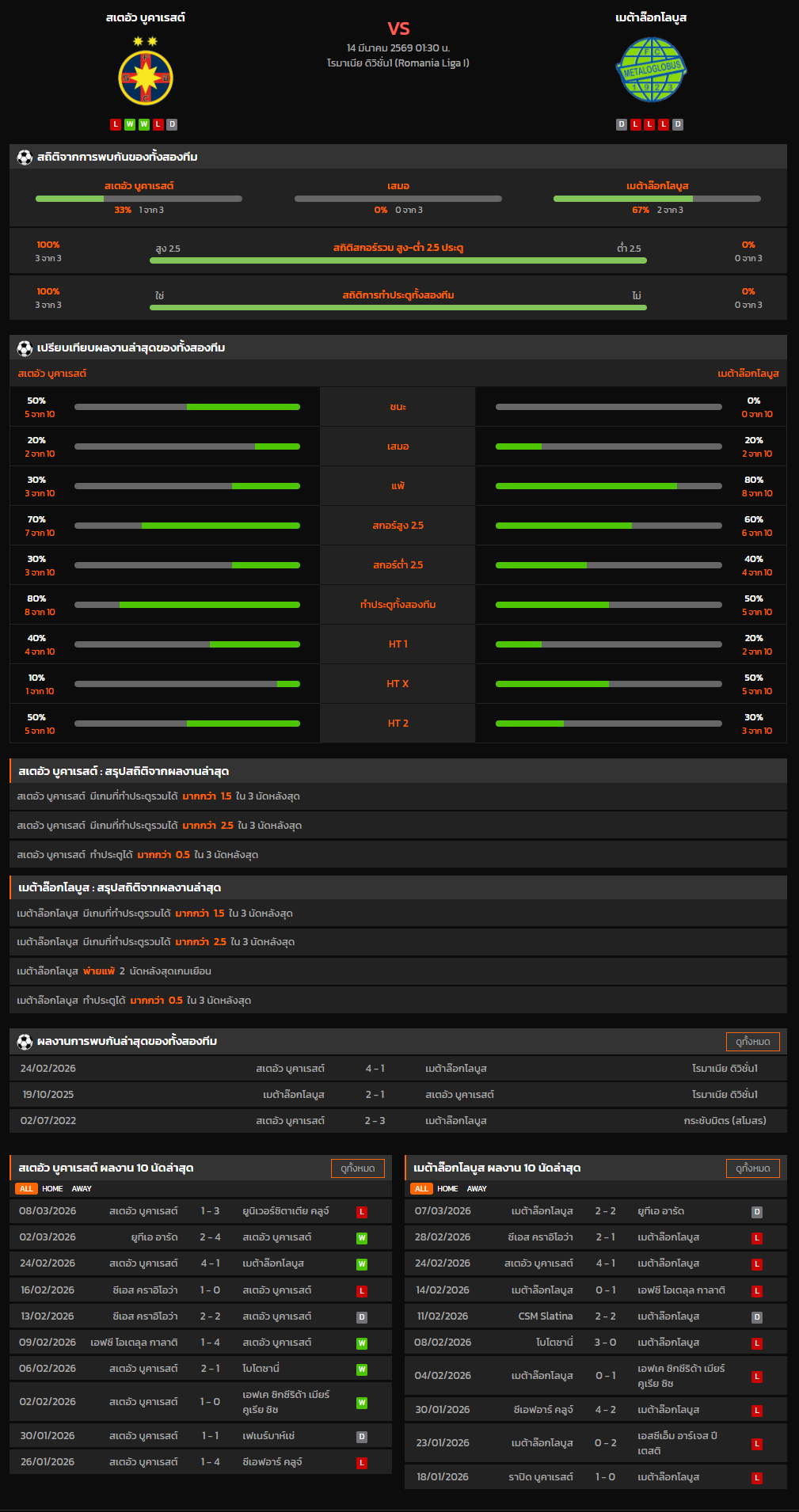799x1512 pixels.
Task: Click the Steaua Bucharest team crest logo
Action: pyautogui.click(x=146, y=78)
